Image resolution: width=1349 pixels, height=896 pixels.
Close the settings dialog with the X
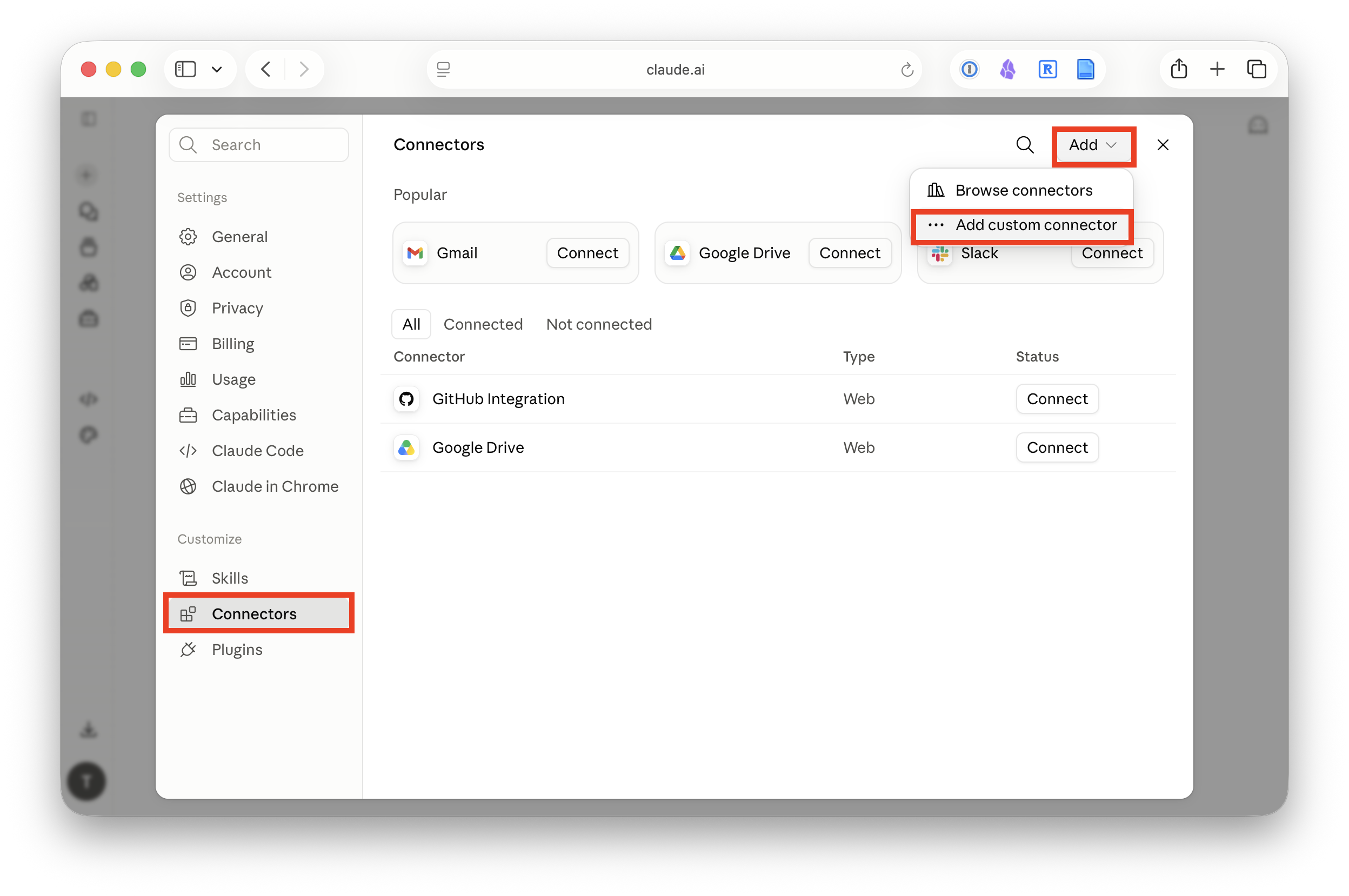[1162, 145]
